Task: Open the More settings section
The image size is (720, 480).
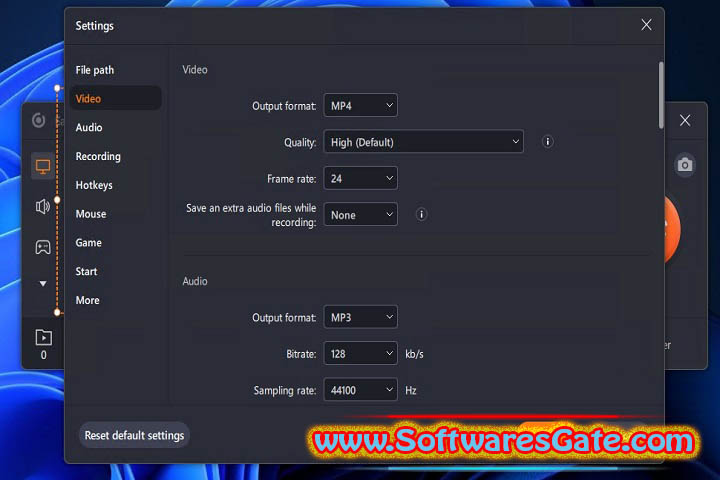Action: point(87,300)
